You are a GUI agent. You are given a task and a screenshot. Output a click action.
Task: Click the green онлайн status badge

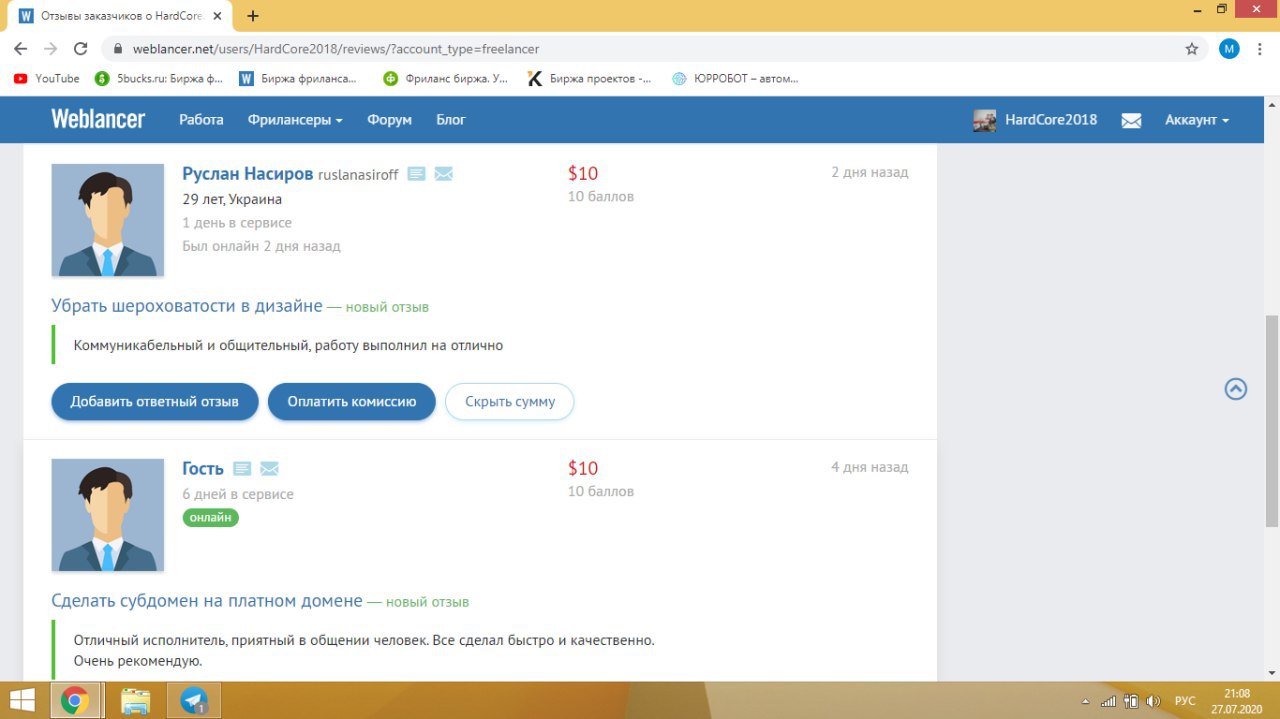click(210, 517)
